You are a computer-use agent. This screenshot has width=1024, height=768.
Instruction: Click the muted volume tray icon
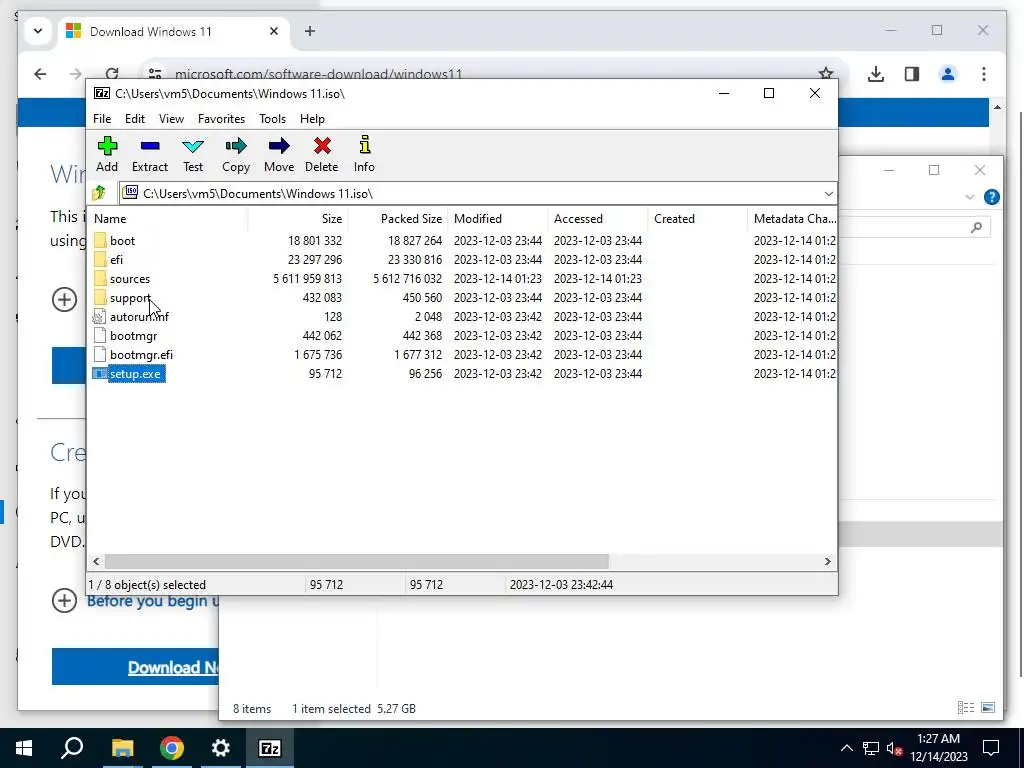(x=895, y=748)
